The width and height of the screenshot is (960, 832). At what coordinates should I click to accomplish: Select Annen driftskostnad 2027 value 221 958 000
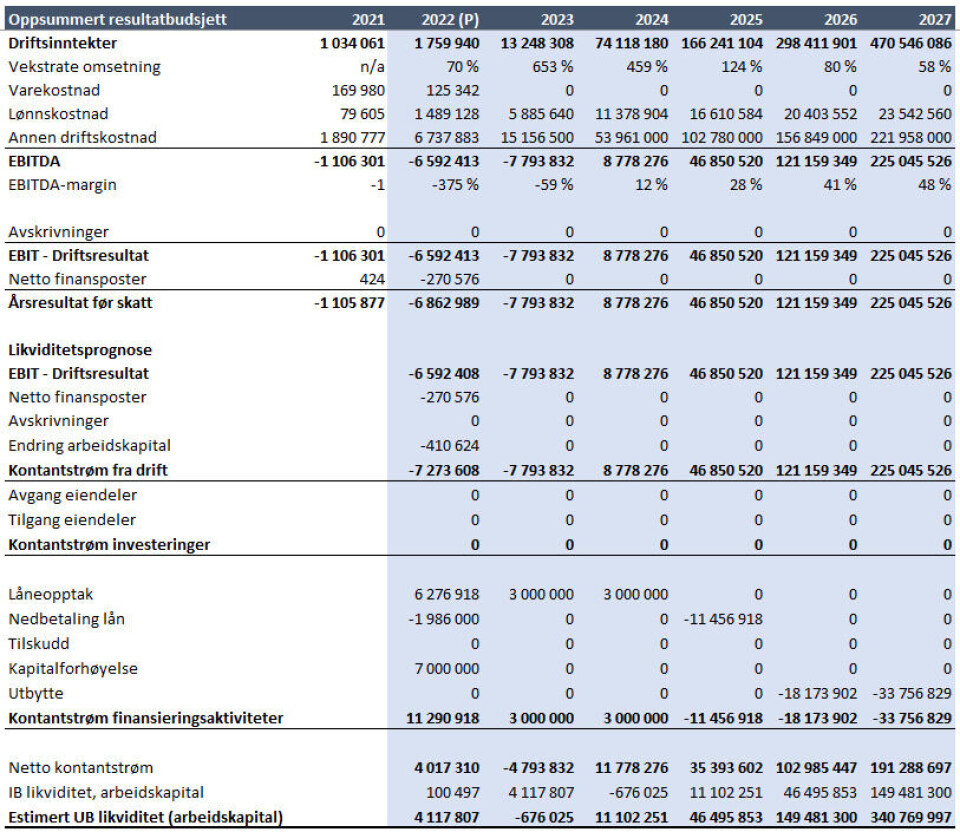904,137
